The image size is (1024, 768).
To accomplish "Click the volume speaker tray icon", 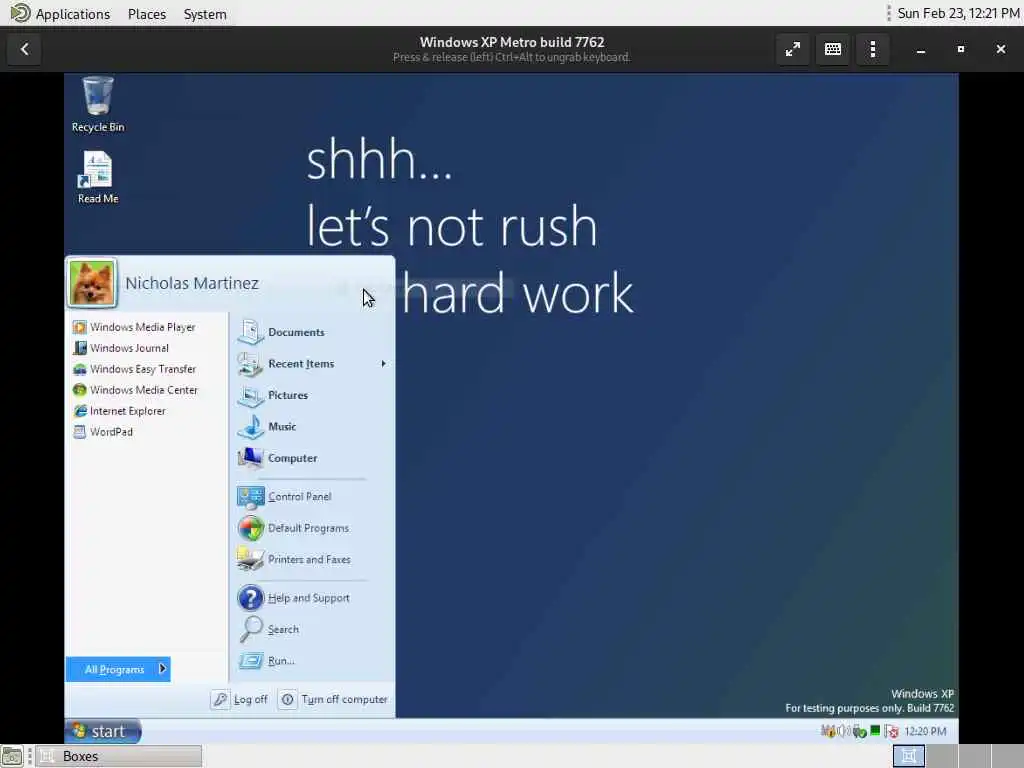I will pos(842,731).
